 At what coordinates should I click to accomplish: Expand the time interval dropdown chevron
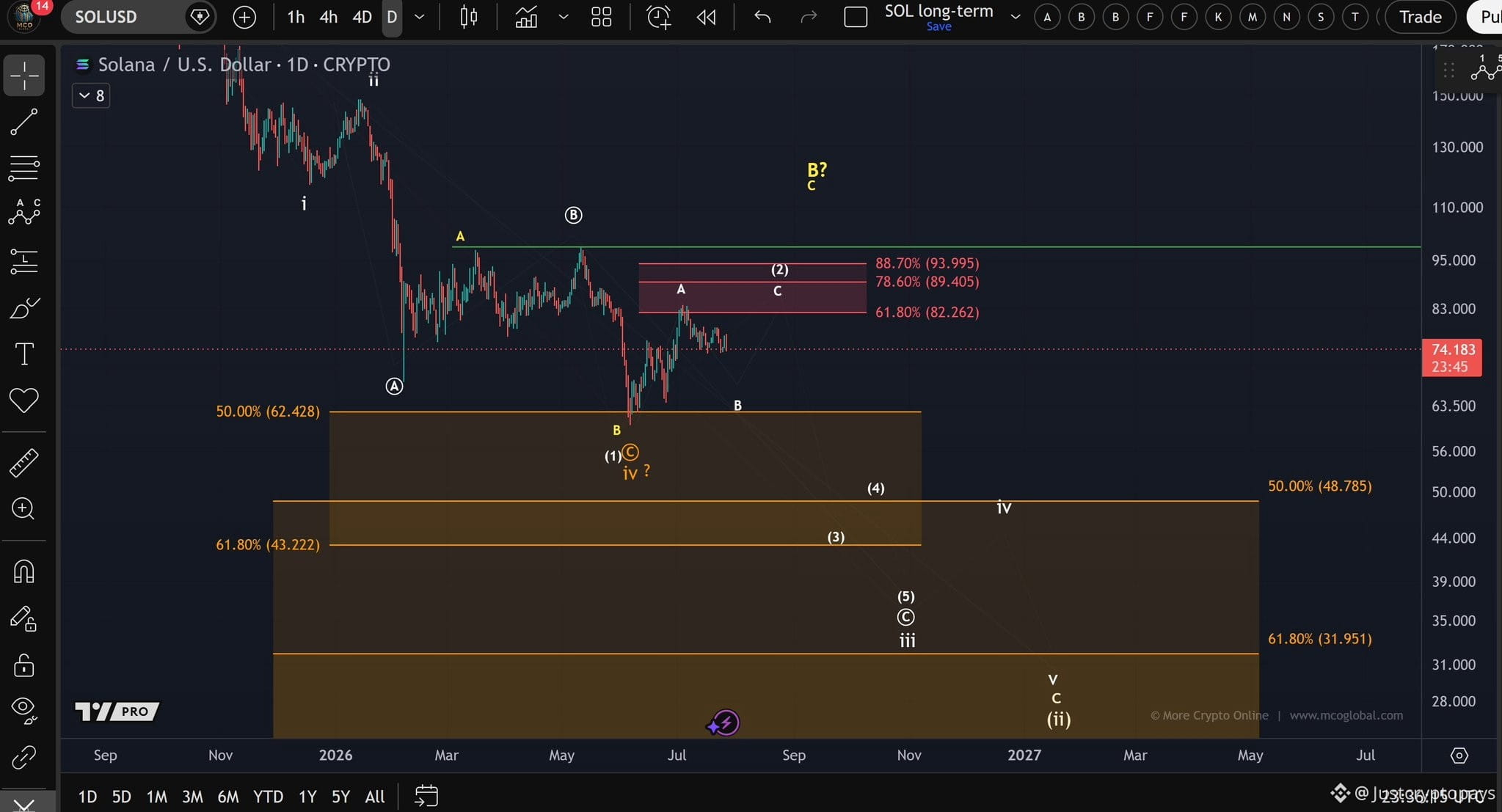pos(420,17)
